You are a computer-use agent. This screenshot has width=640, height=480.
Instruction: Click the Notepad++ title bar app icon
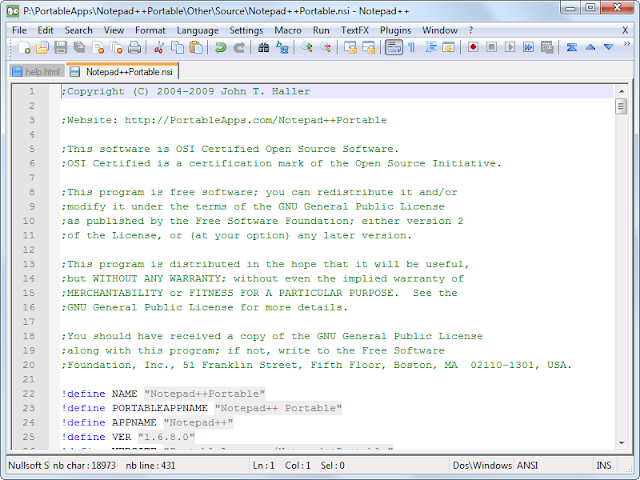tap(13, 11)
